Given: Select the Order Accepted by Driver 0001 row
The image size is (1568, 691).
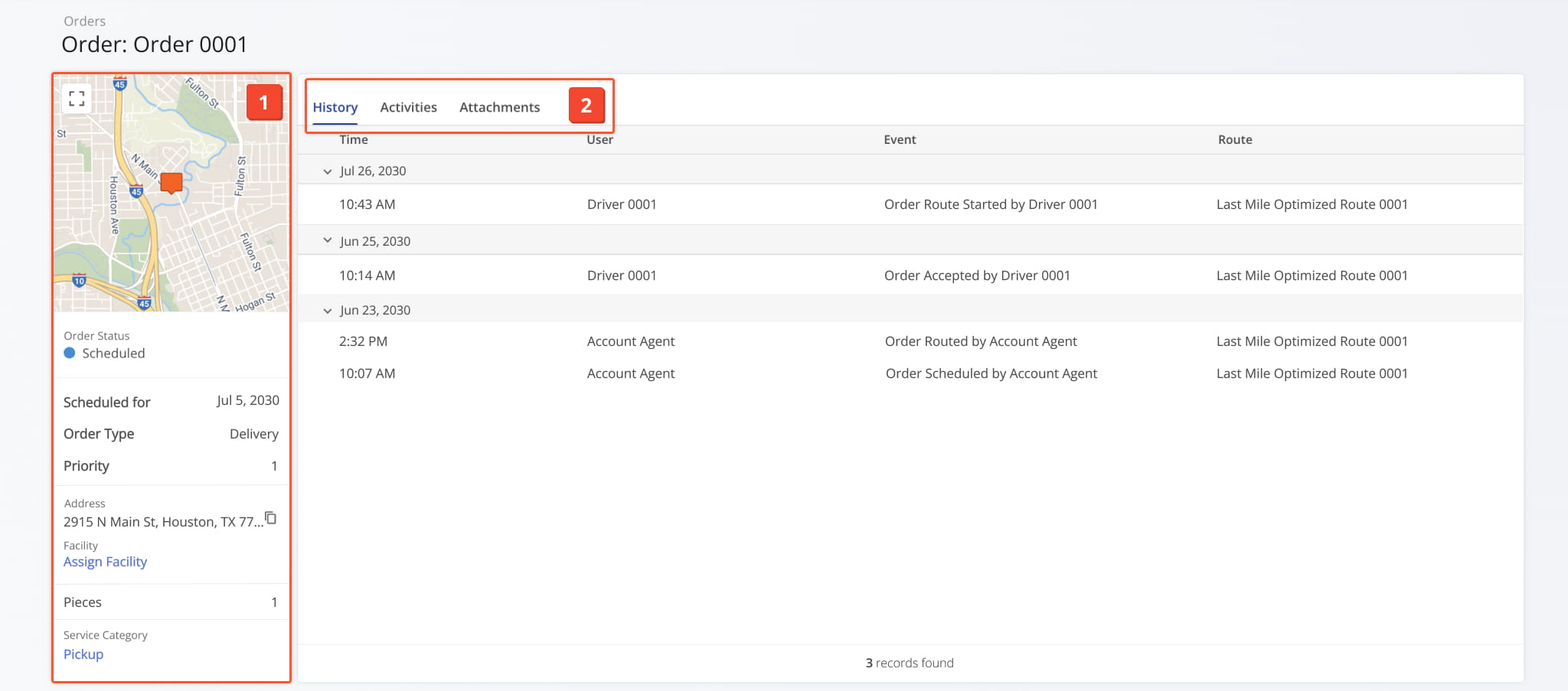Looking at the screenshot, I should tap(978, 275).
